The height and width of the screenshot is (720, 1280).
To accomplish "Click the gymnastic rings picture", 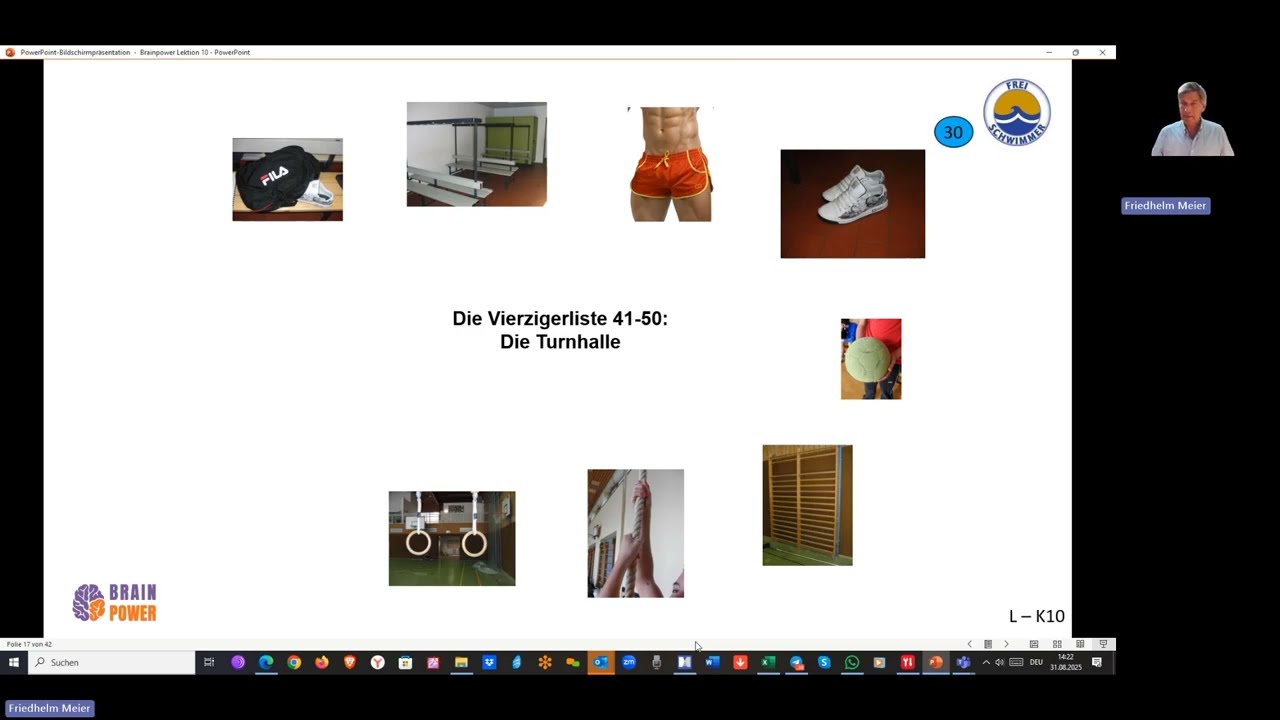I will [452, 538].
